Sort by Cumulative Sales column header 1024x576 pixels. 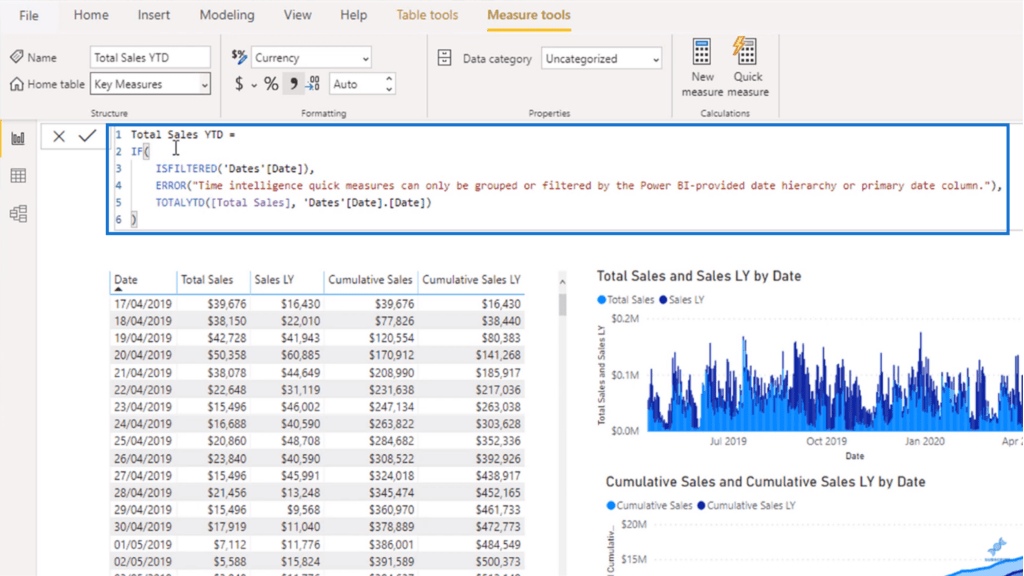pos(370,280)
